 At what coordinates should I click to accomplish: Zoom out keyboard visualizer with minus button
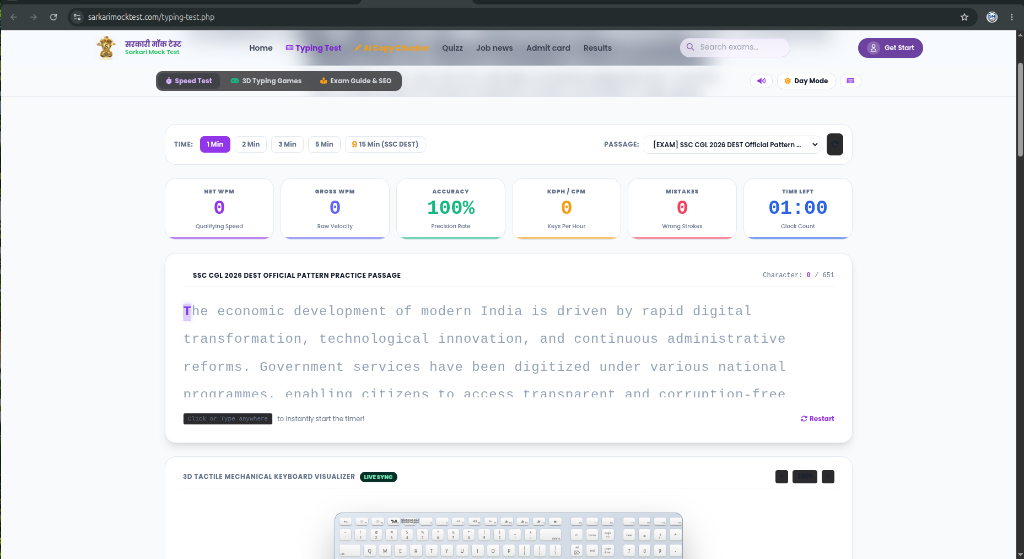click(781, 477)
